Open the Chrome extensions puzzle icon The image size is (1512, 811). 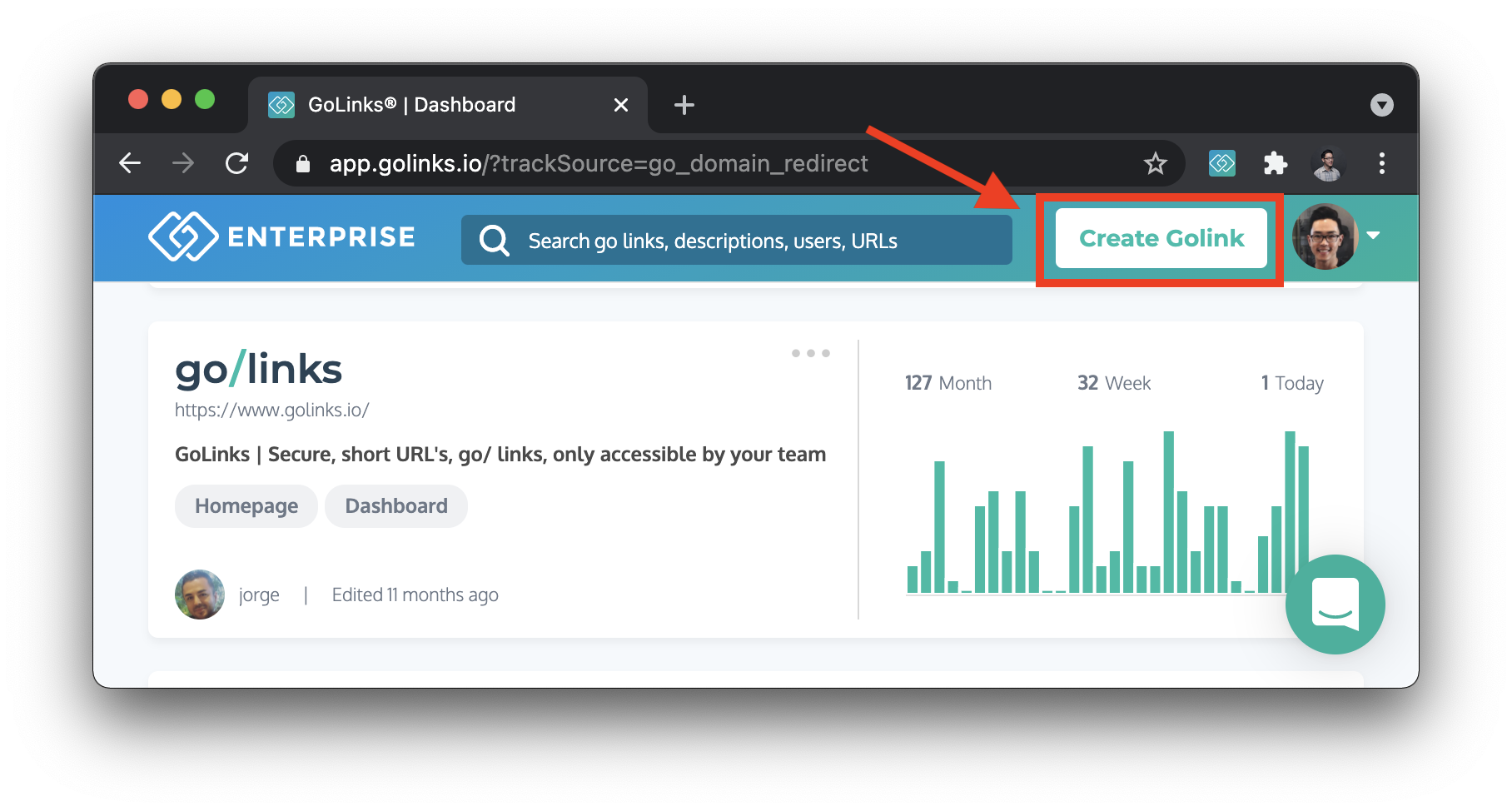pos(1275,163)
